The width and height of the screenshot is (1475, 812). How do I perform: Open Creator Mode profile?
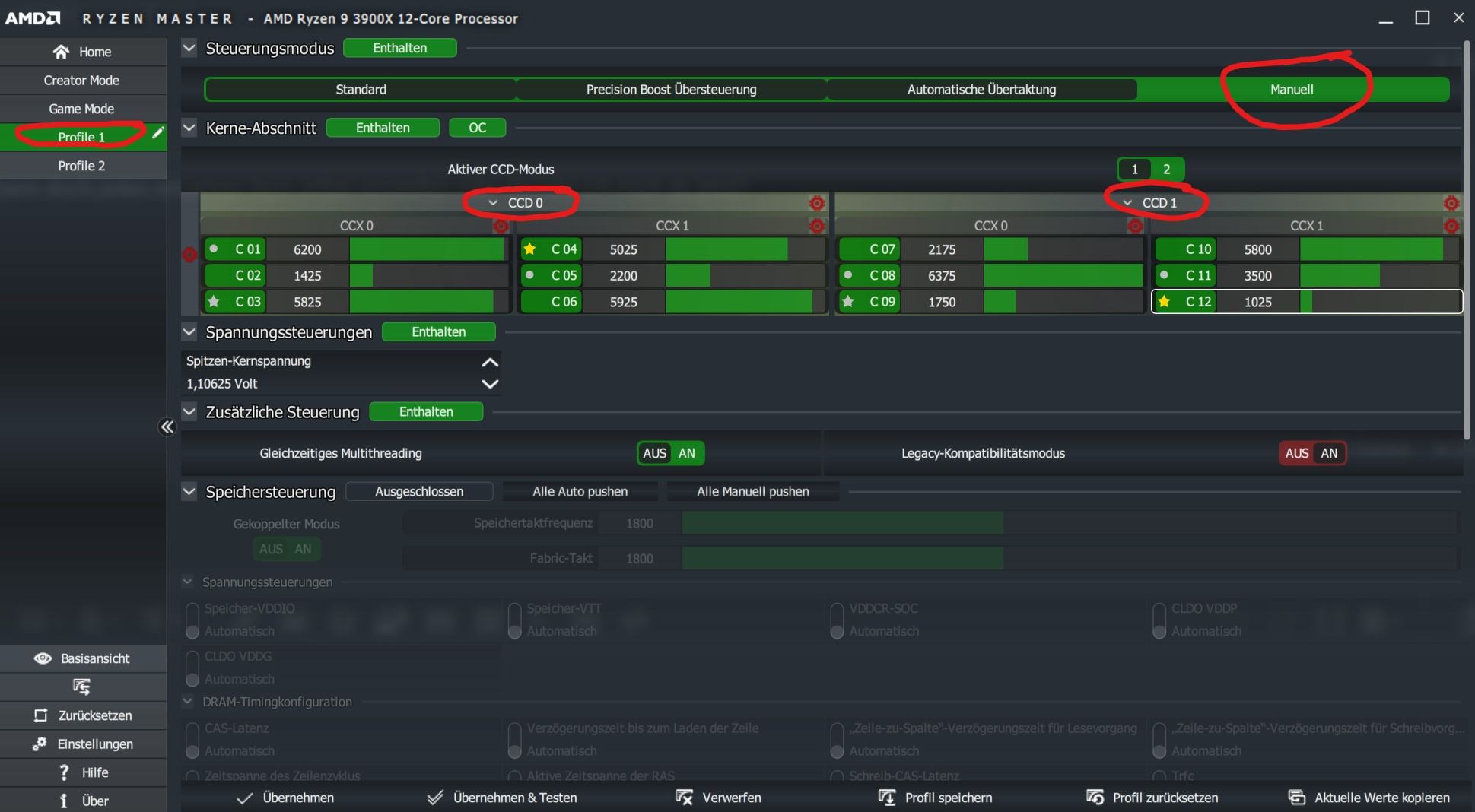tap(83, 81)
